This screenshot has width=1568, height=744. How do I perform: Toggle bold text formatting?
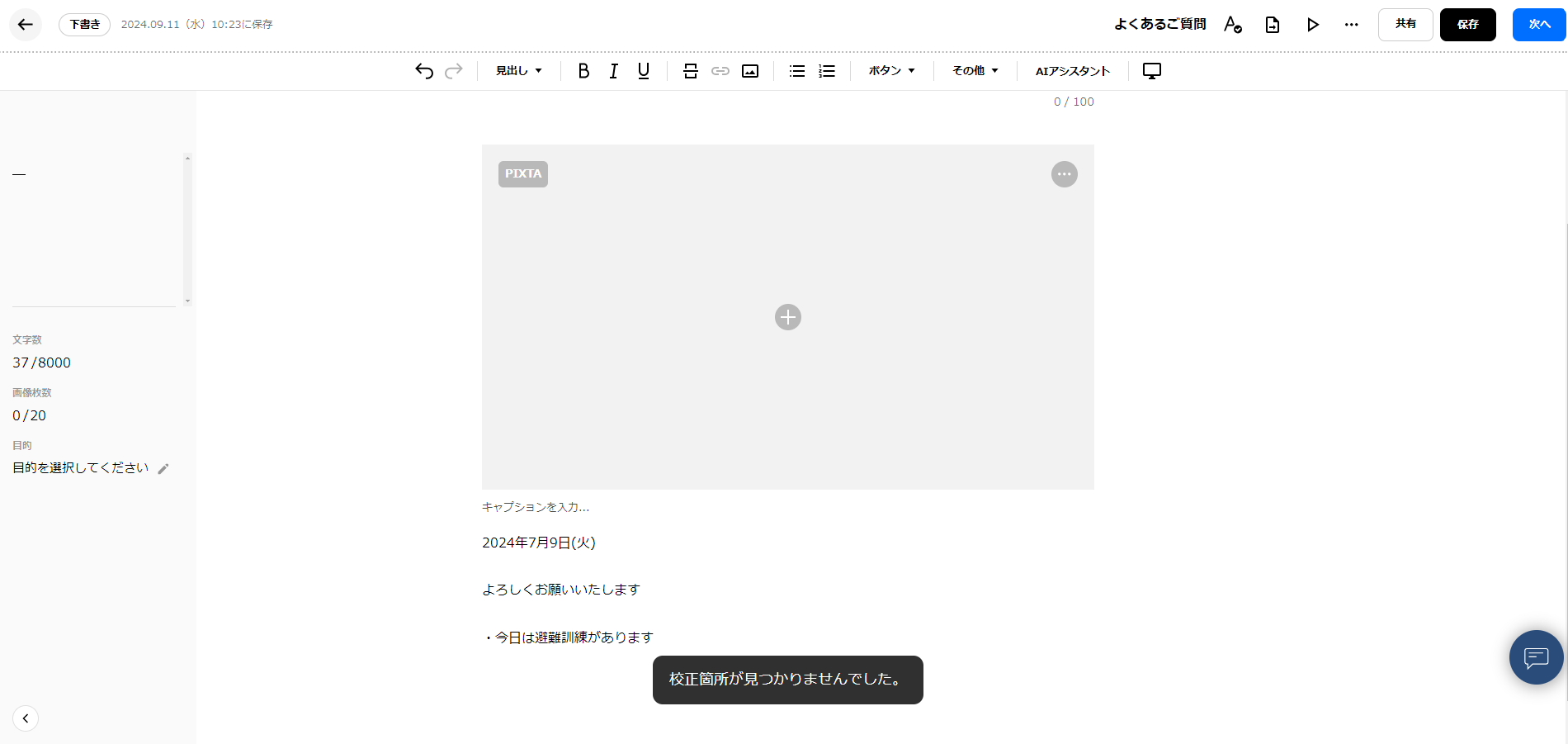(583, 71)
